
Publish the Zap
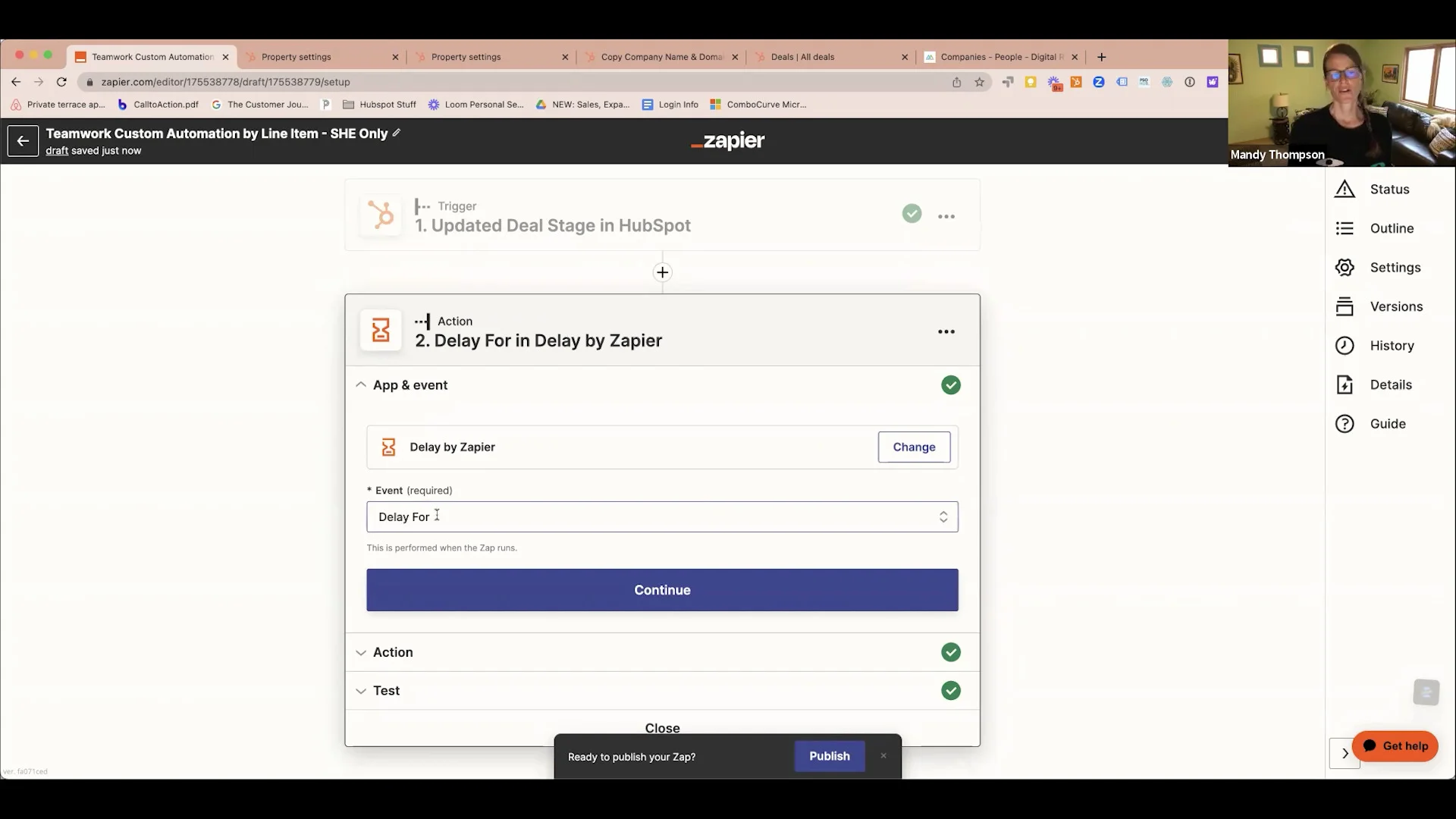[x=829, y=756]
